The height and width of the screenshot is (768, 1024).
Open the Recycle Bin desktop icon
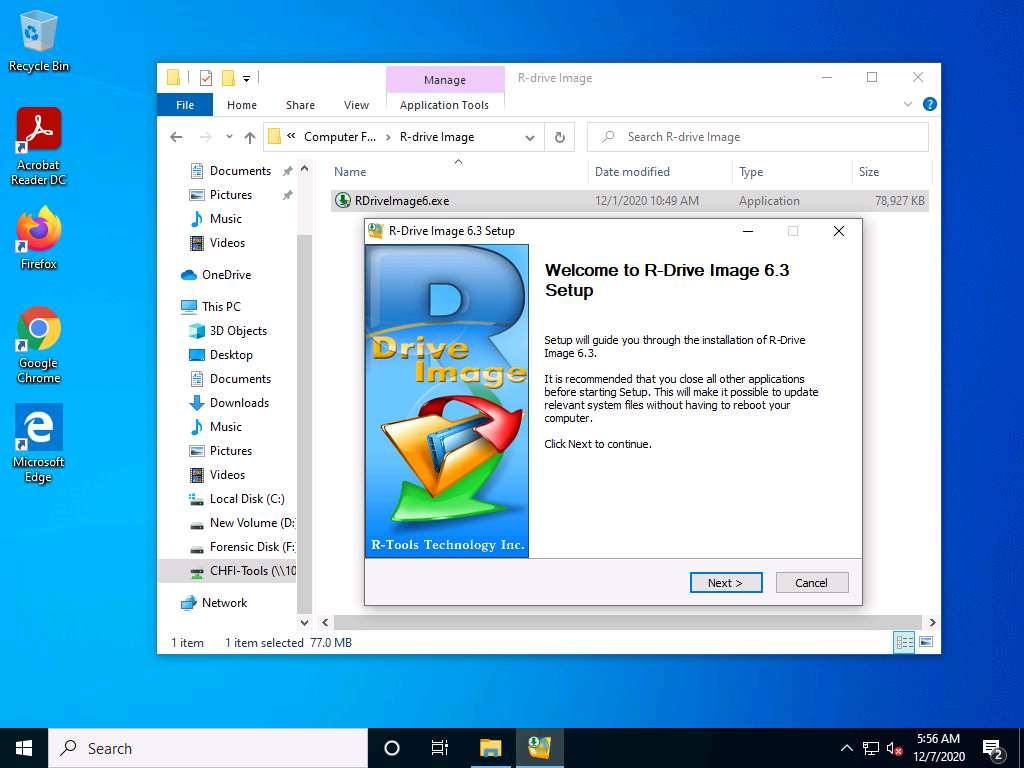tap(39, 41)
